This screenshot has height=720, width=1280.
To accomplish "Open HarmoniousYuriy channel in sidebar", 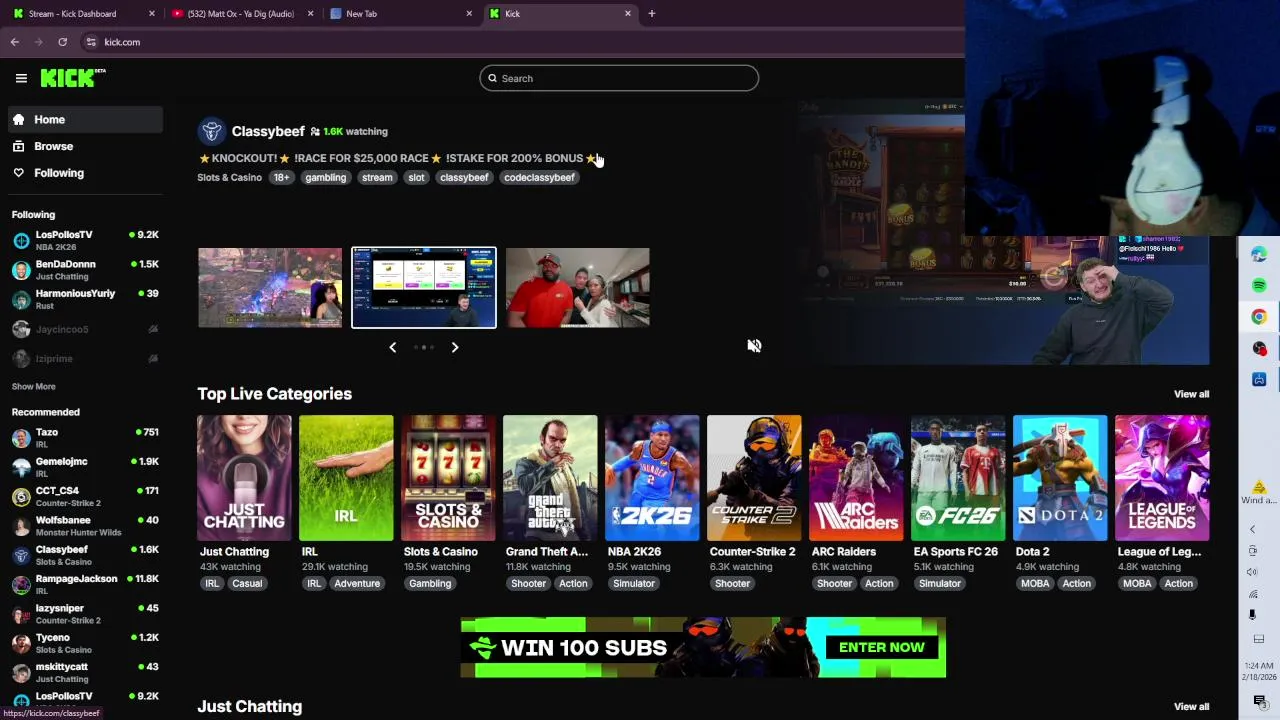I will click(85, 299).
